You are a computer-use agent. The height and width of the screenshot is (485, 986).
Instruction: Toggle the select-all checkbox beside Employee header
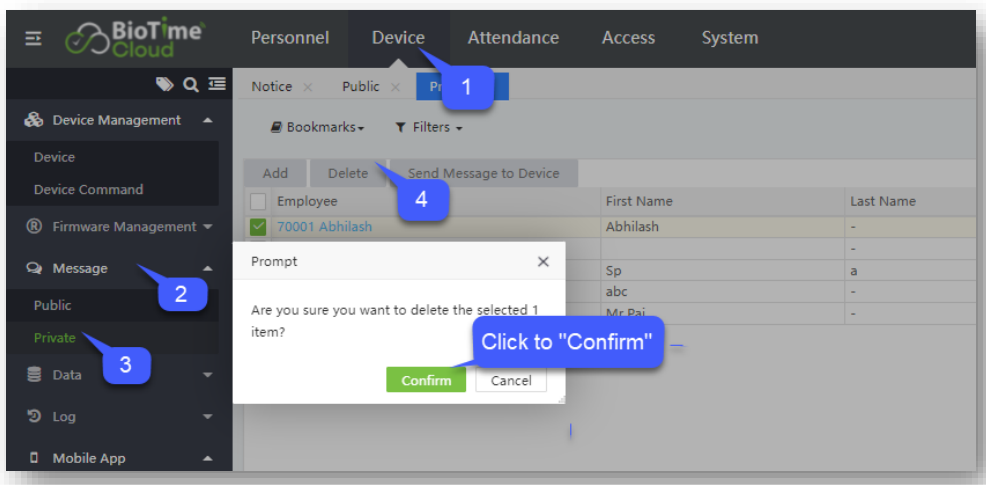(x=258, y=201)
